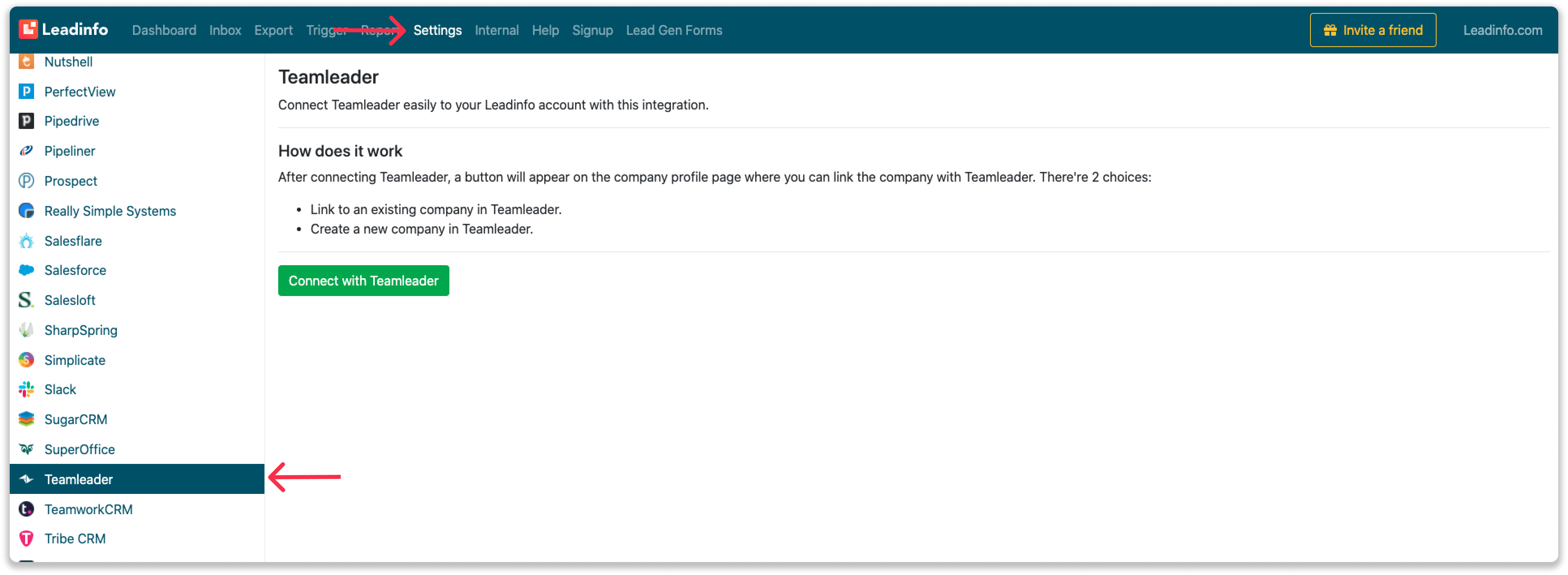Screen dimensions: 1568x575
Task: Click the SuperOffice plant icon
Action: 26,449
